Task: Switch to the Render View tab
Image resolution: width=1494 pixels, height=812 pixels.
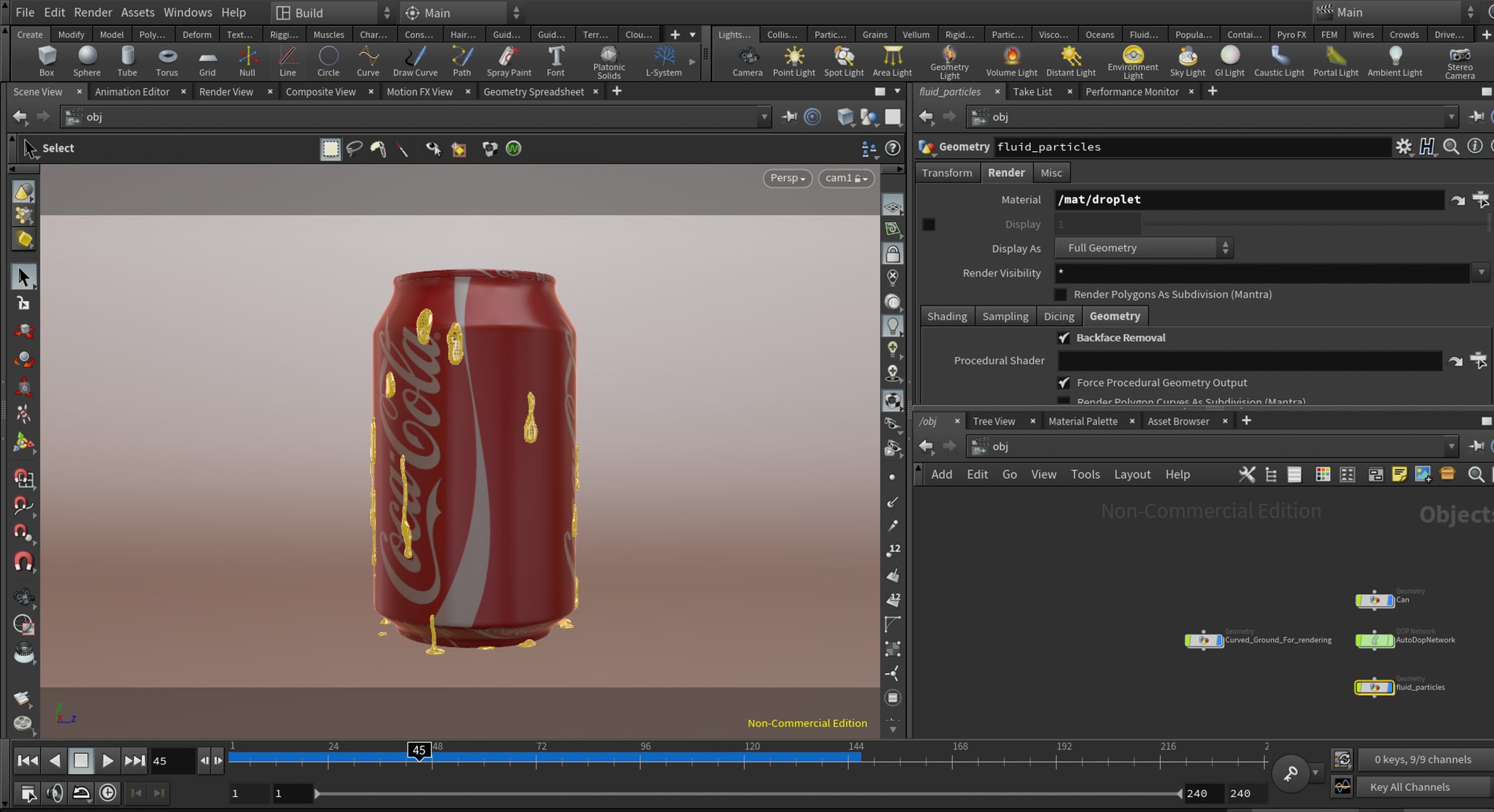Action: [x=226, y=92]
